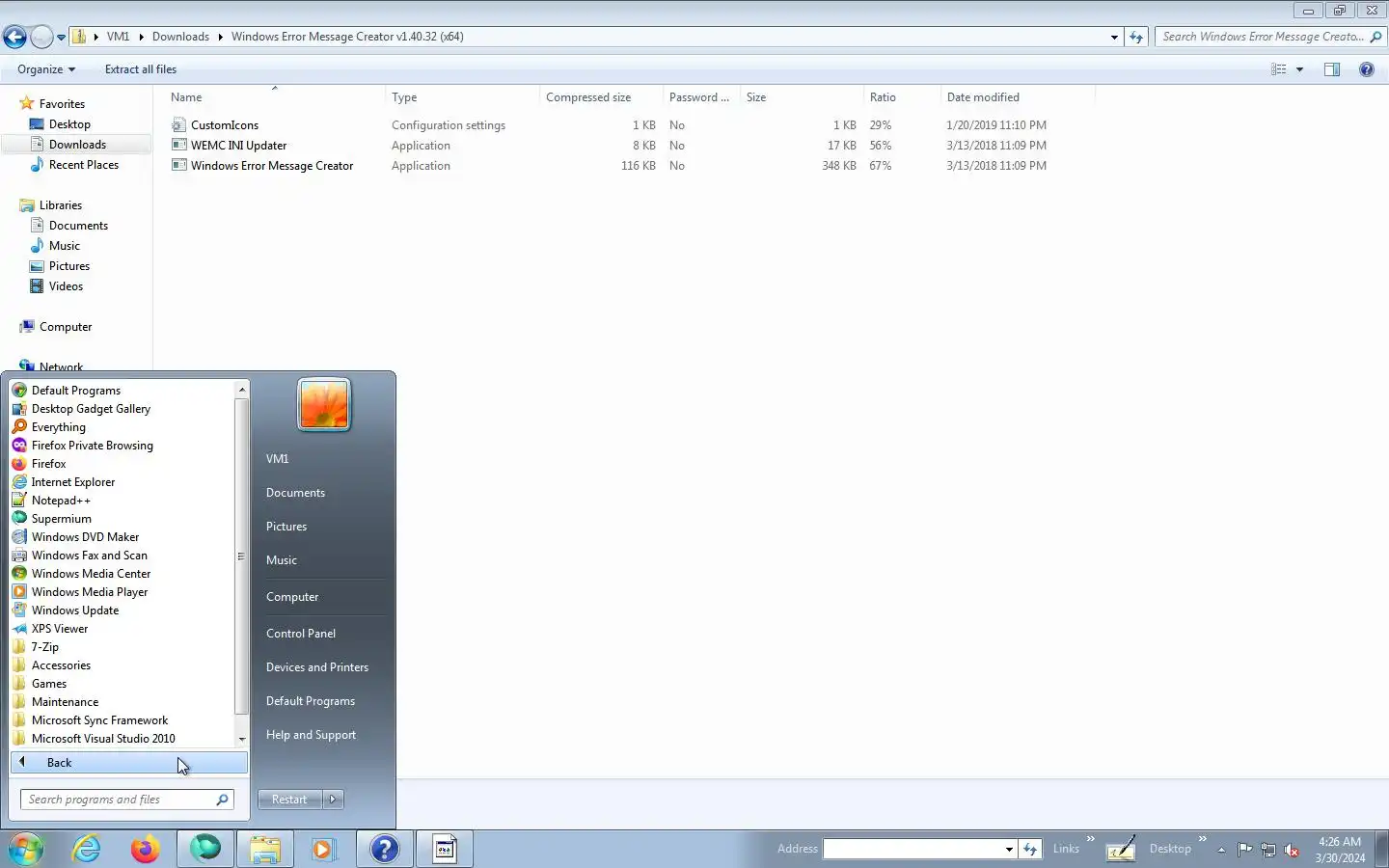The width and height of the screenshot is (1389, 868).
Task: Click the user account picture
Action: pos(324,404)
